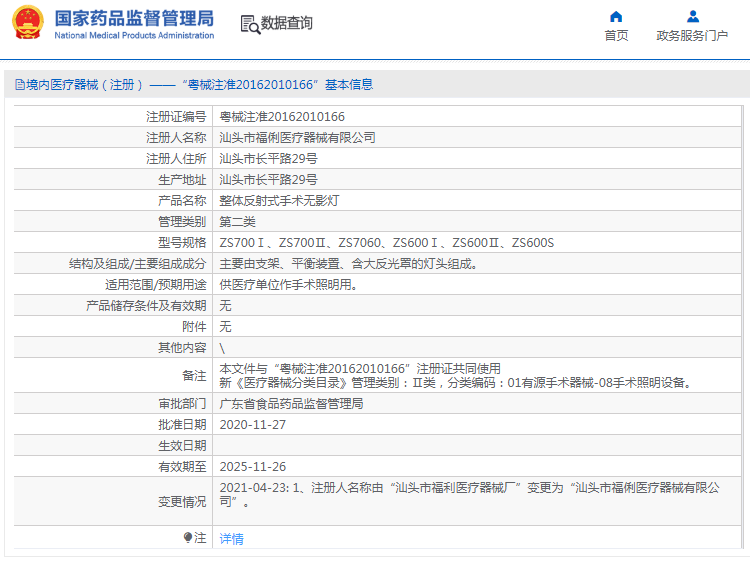Click the lightbulb 注 icon
The width and height of the screenshot is (750, 563).
188,538
